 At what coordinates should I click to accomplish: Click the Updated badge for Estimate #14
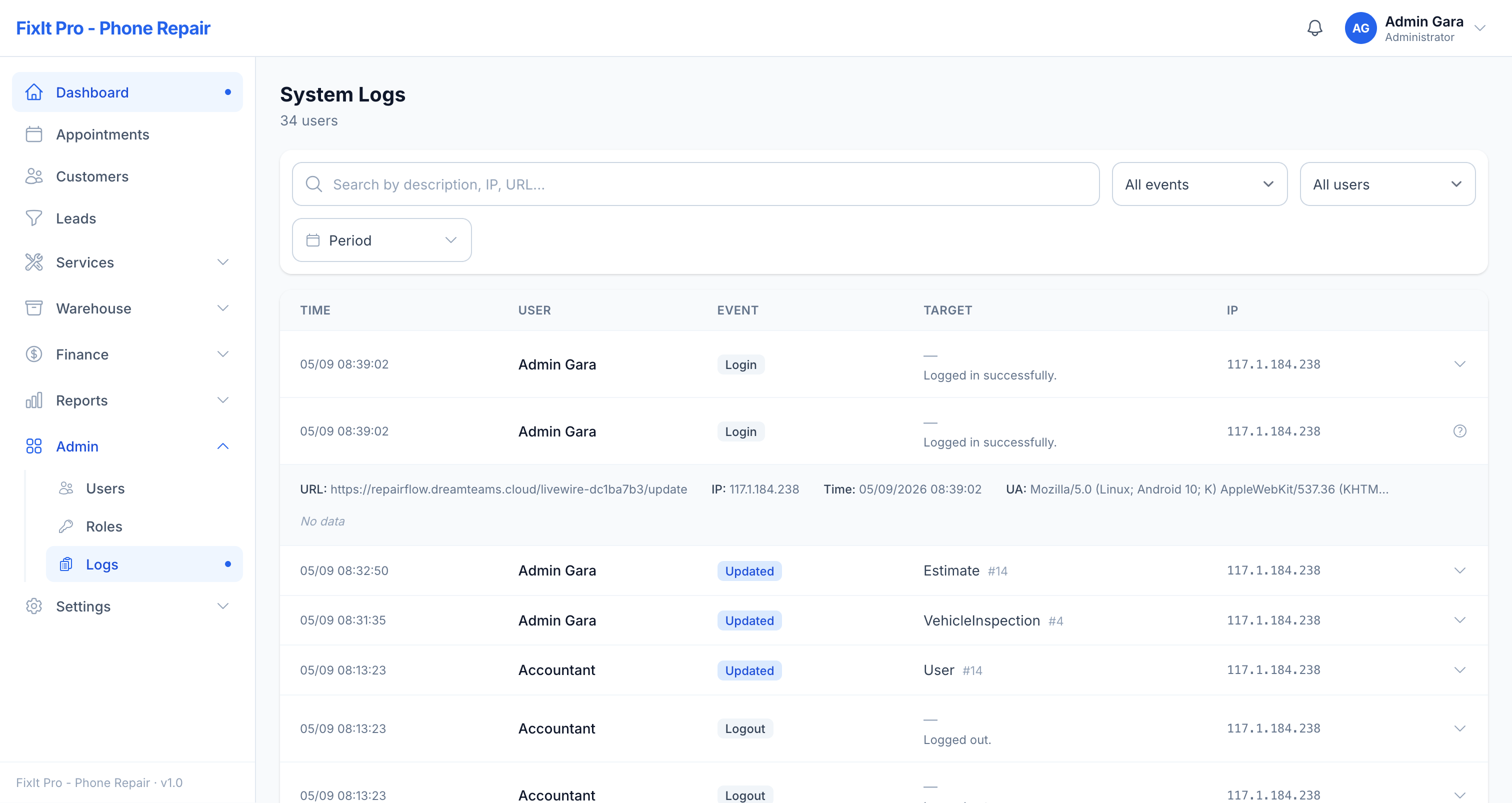tap(749, 570)
